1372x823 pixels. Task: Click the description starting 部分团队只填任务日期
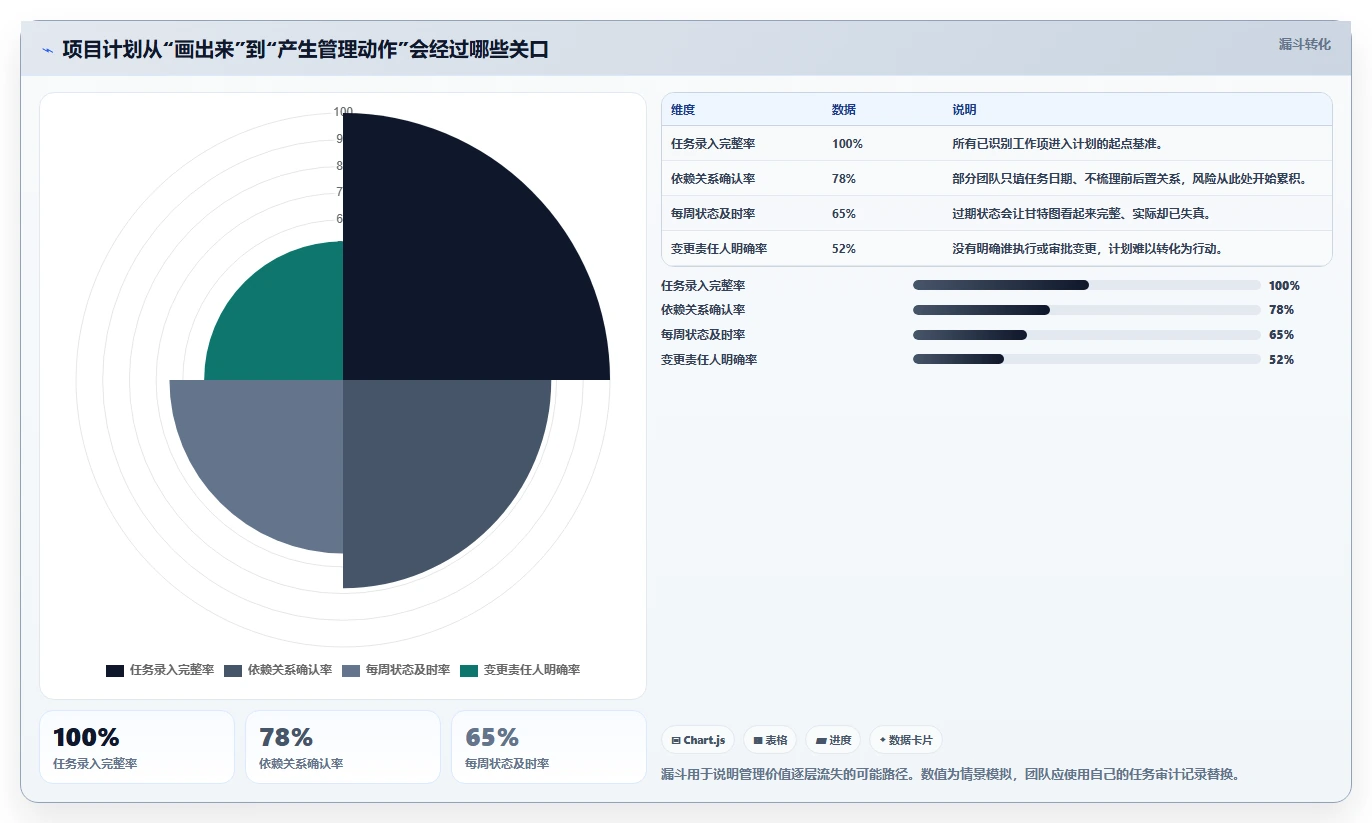(x=1129, y=179)
